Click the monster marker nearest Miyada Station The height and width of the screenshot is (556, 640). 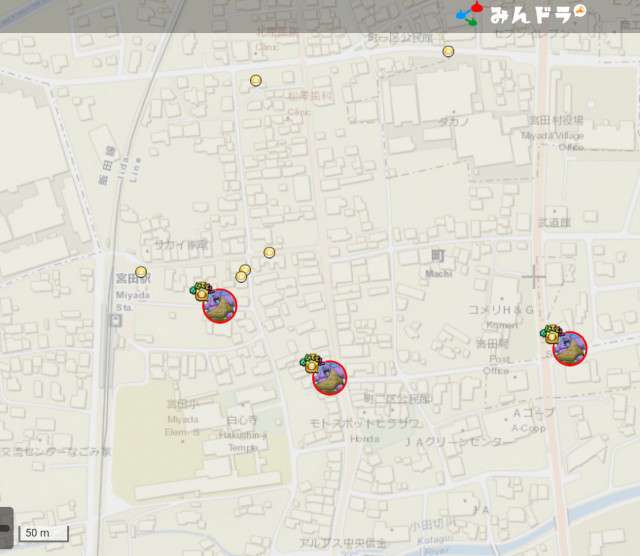pyautogui.click(x=220, y=305)
